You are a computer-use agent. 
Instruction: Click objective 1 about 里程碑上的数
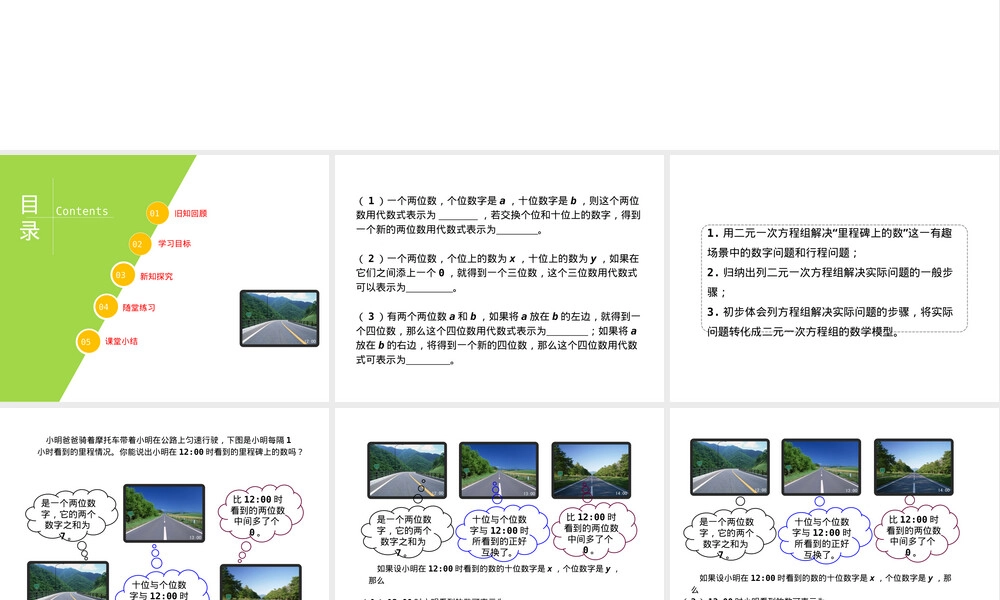click(x=829, y=243)
